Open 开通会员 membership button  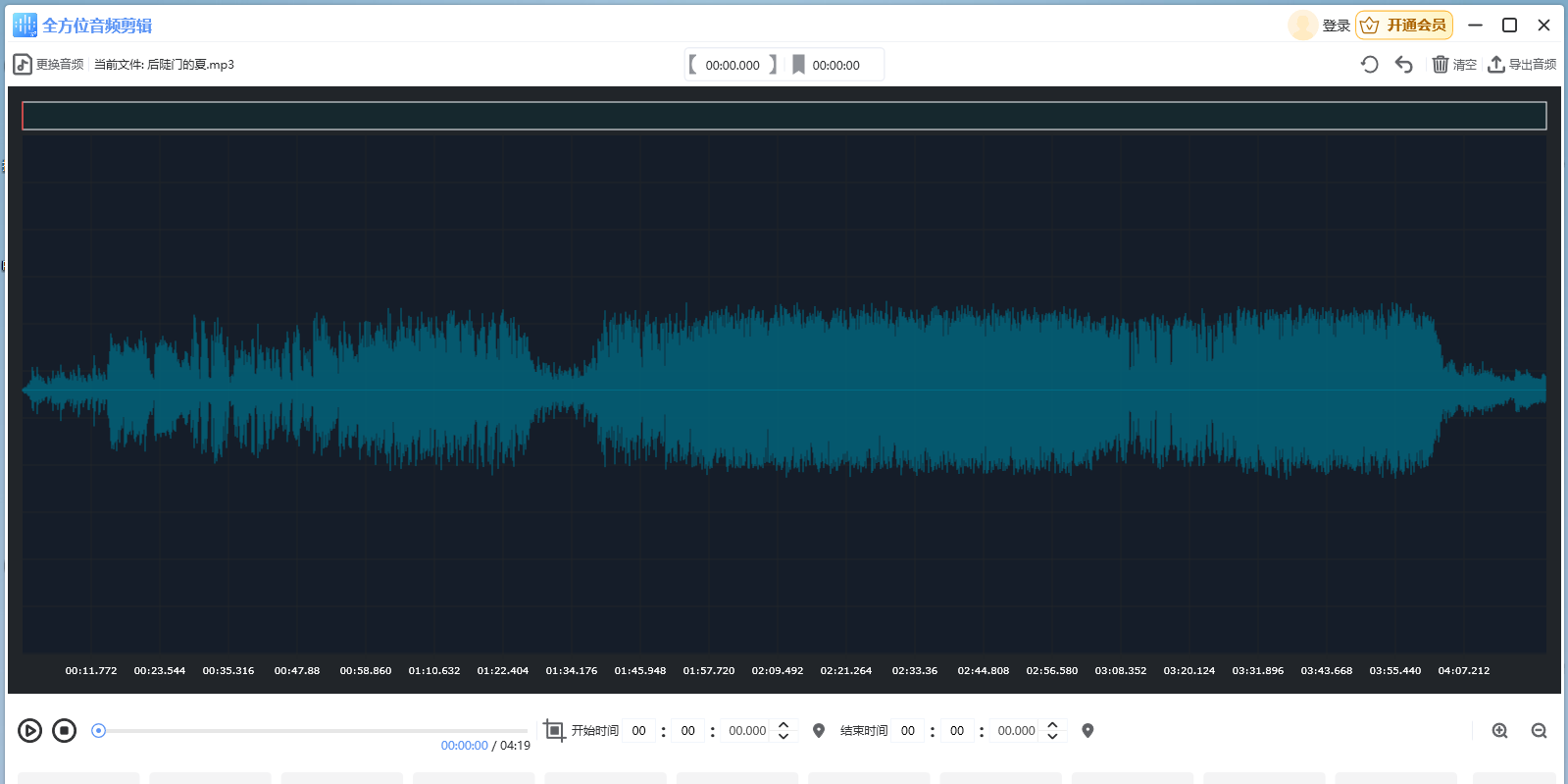pos(1404,26)
